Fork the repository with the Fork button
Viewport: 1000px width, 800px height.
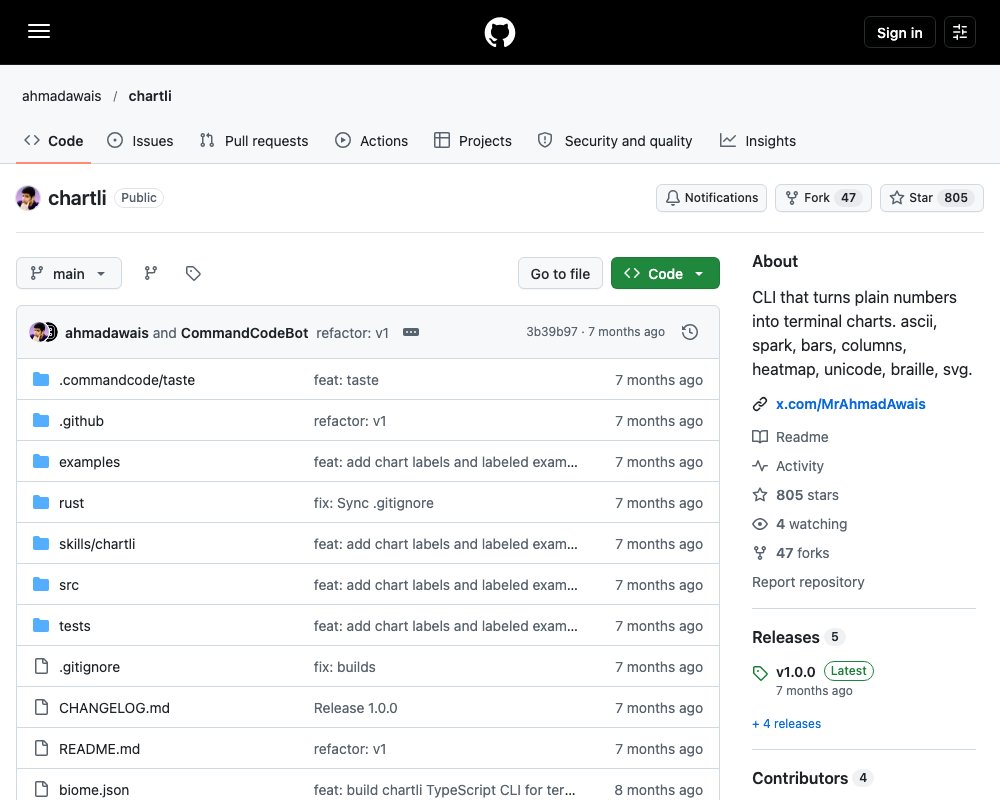click(x=823, y=198)
